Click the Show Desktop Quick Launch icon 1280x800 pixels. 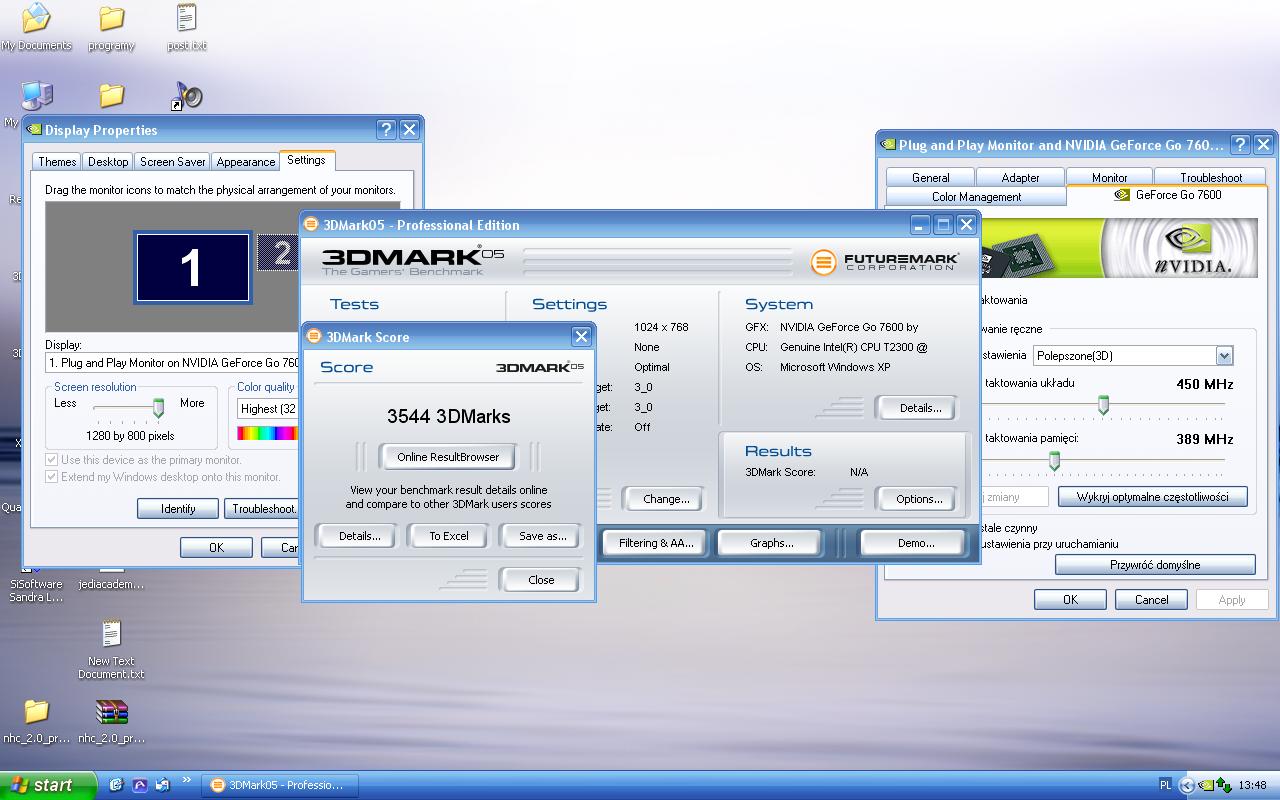point(164,785)
